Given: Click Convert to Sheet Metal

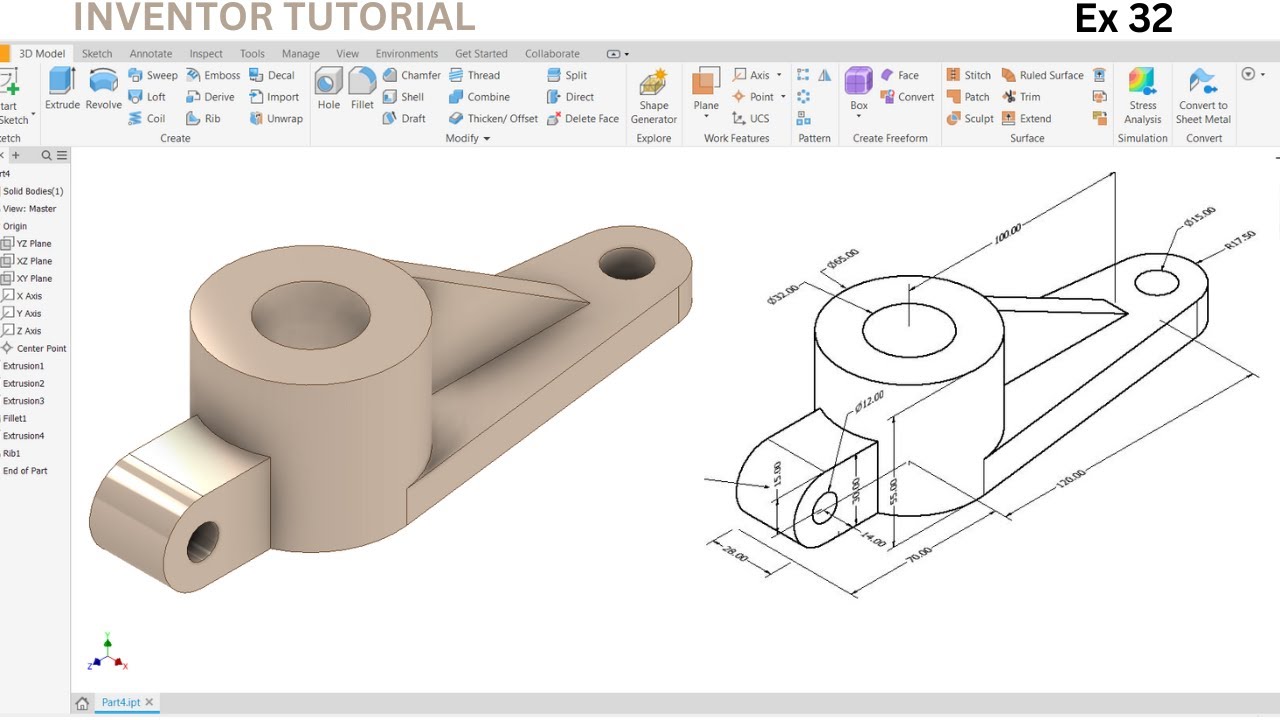Looking at the screenshot, I should pos(1203,96).
